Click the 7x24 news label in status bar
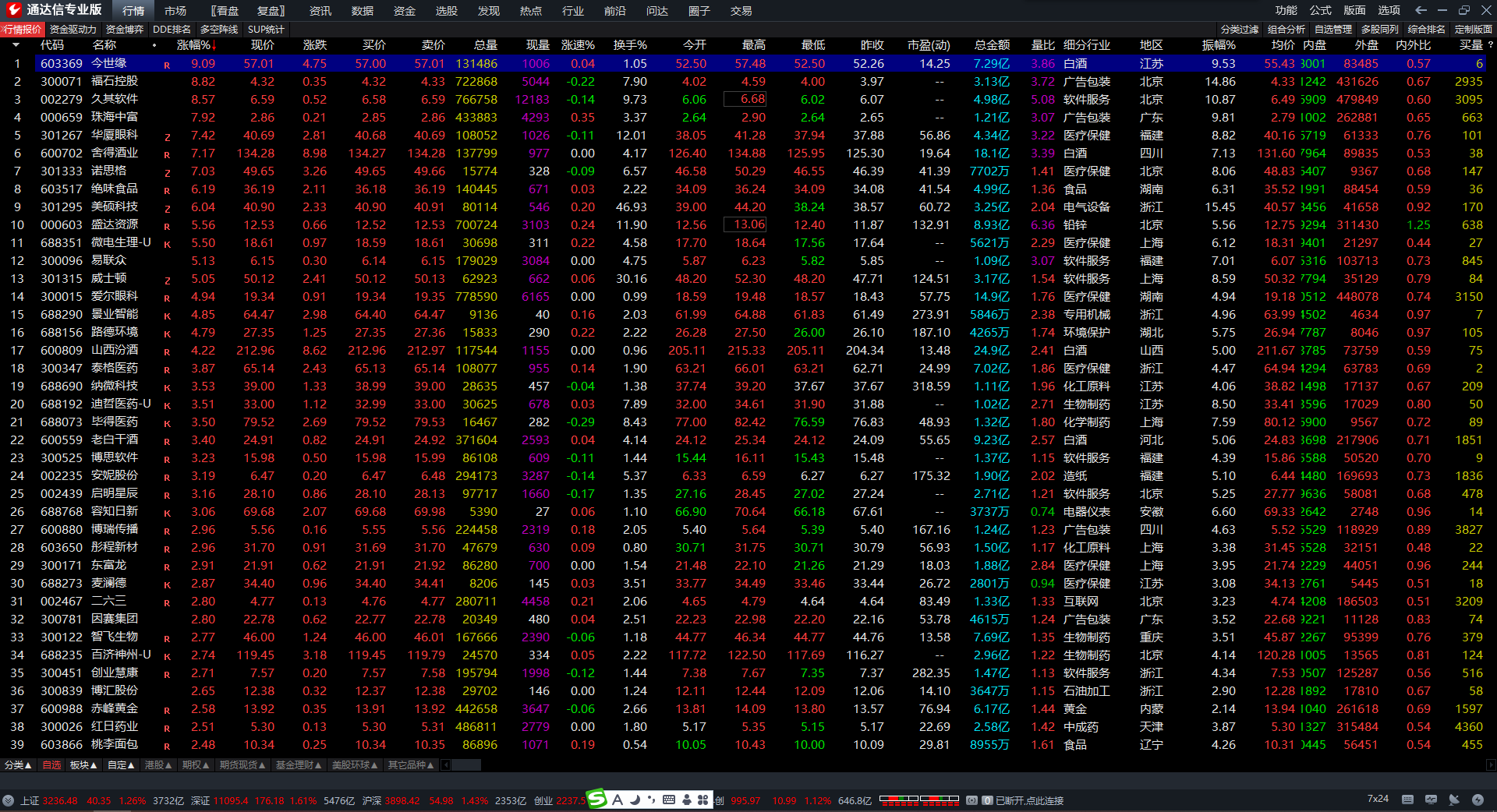 [x=1378, y=799]
